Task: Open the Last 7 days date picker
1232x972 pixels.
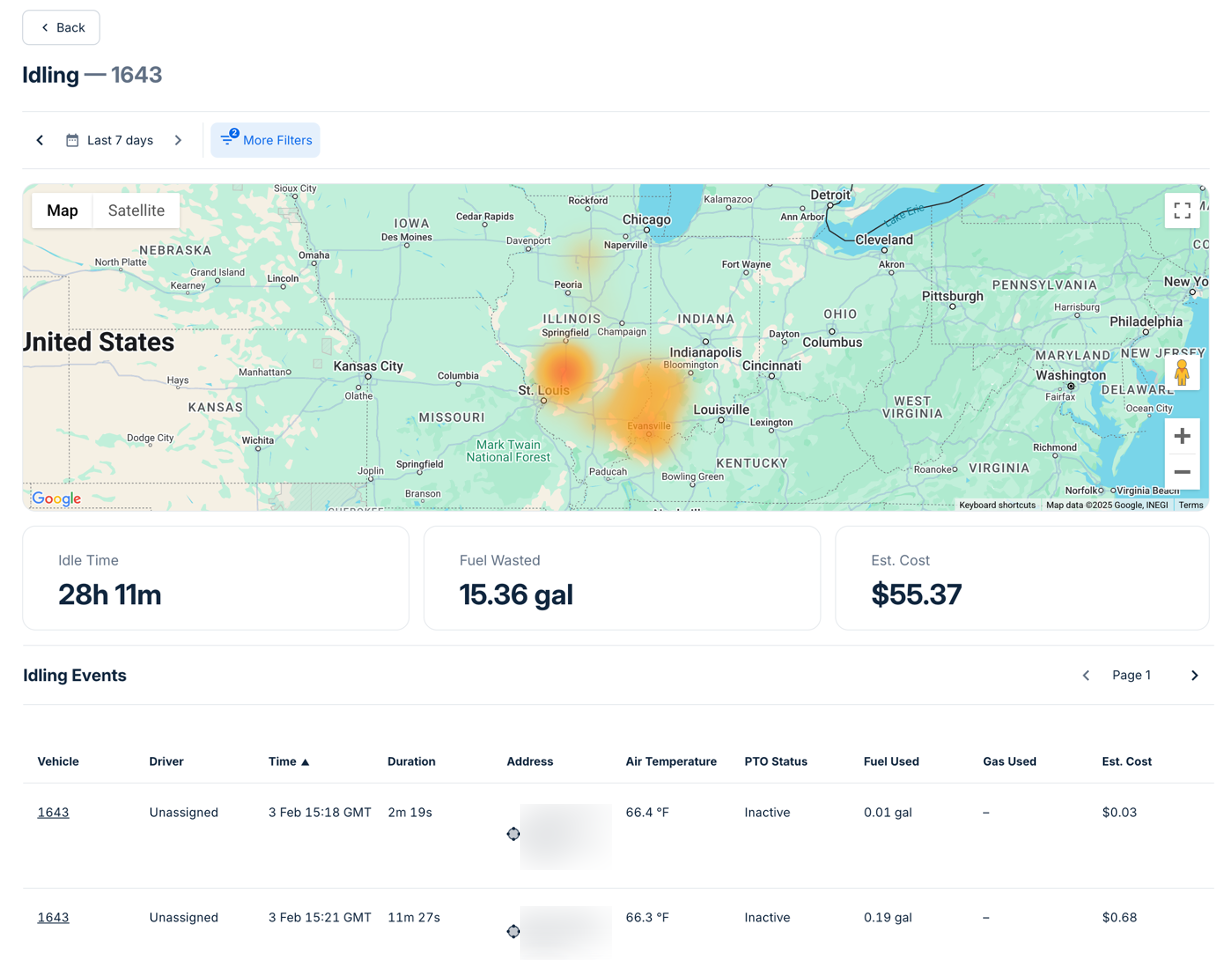Action: (x=110, y=140)
